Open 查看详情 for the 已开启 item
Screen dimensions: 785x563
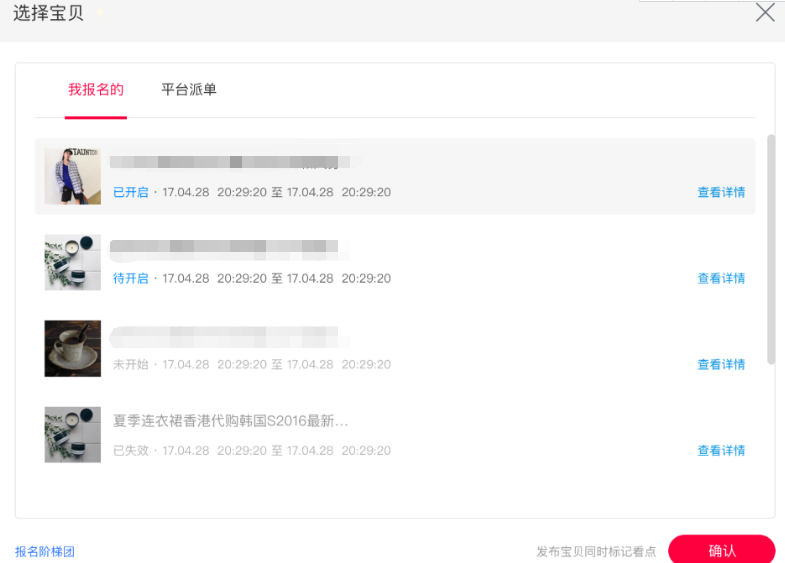pos(721,193)
